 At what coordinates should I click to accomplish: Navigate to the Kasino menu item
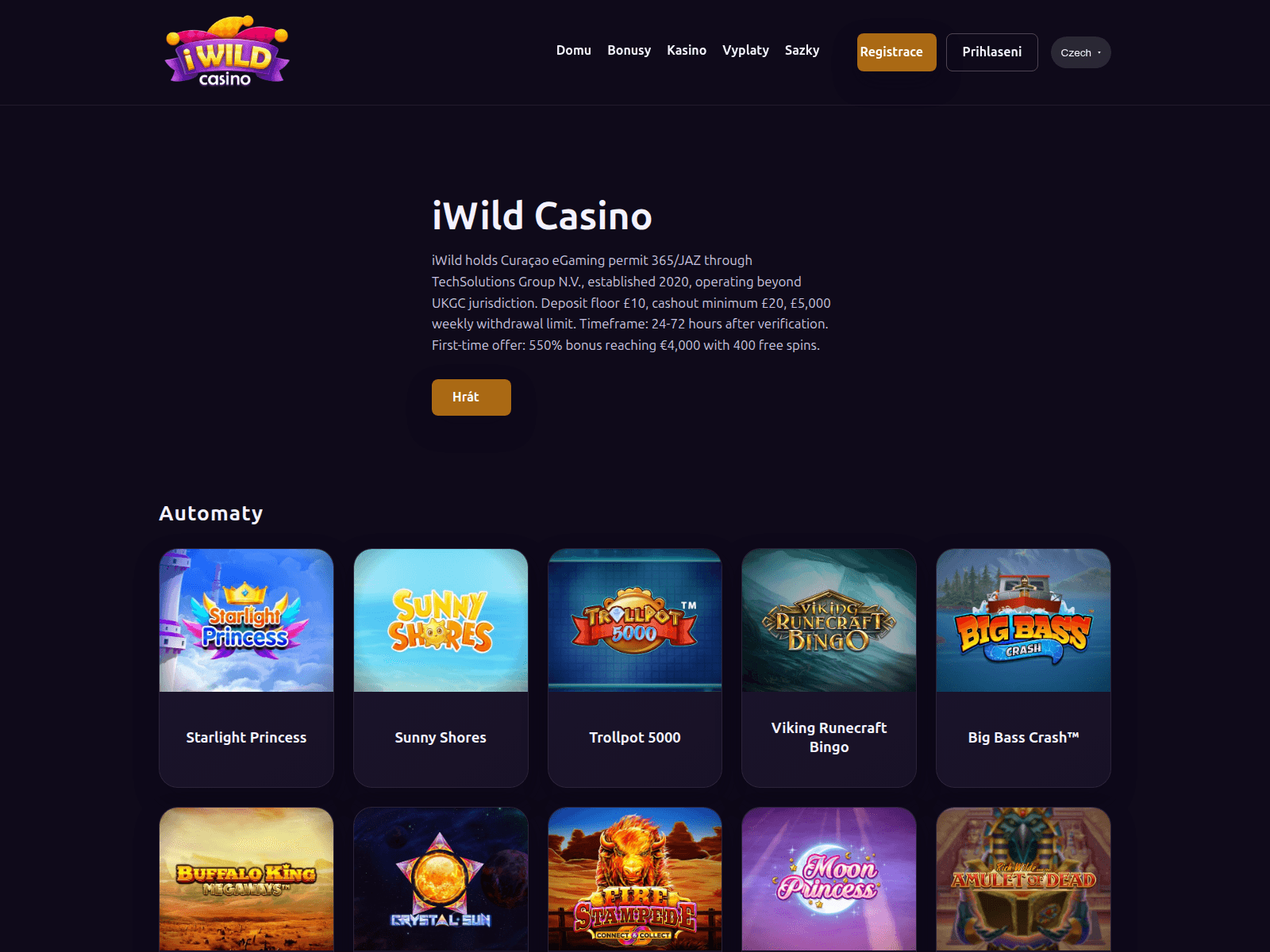[687, 50]
